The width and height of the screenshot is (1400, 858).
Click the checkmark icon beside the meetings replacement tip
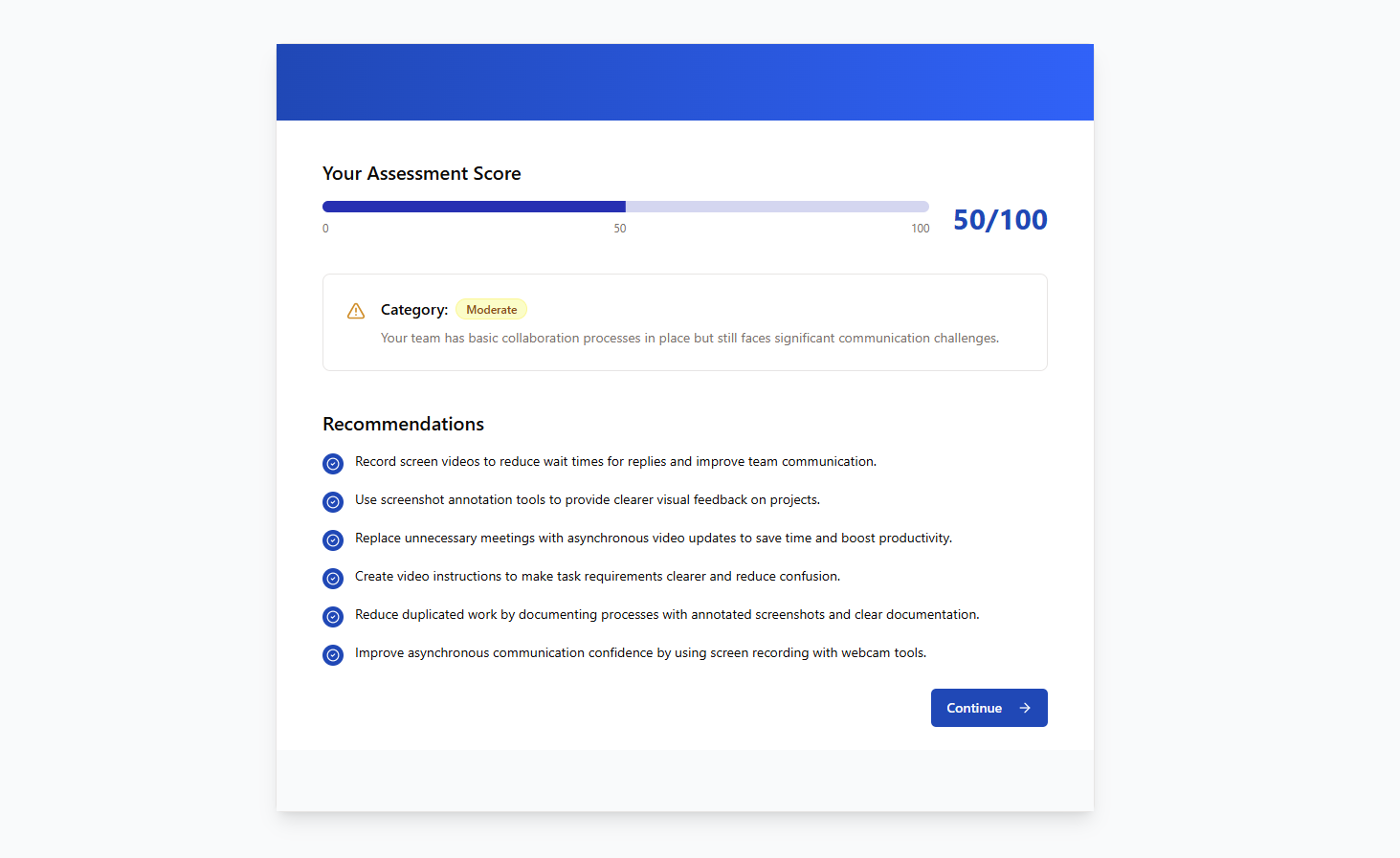point(332,539)
